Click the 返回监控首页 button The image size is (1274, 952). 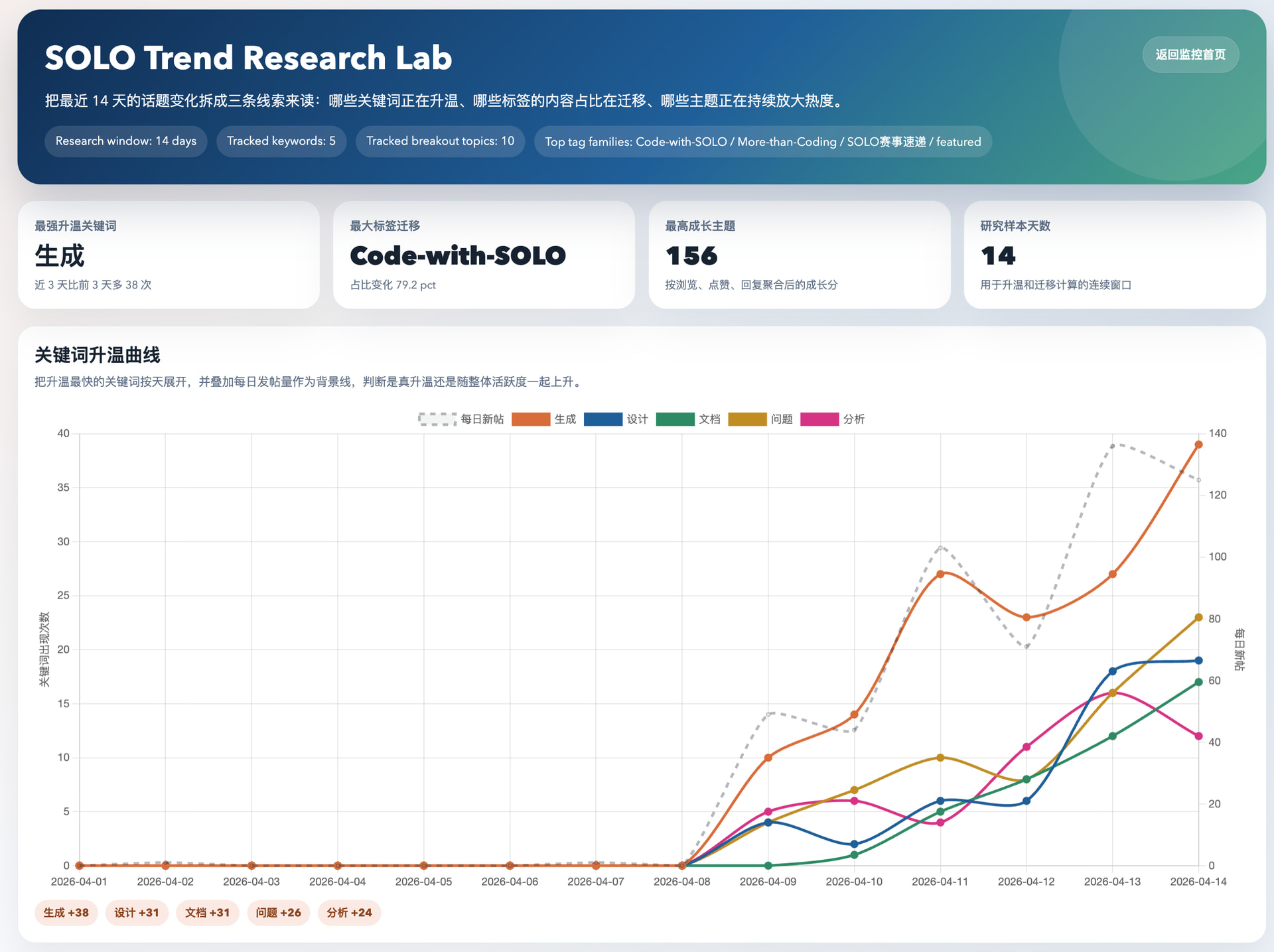coord(1190,54)
